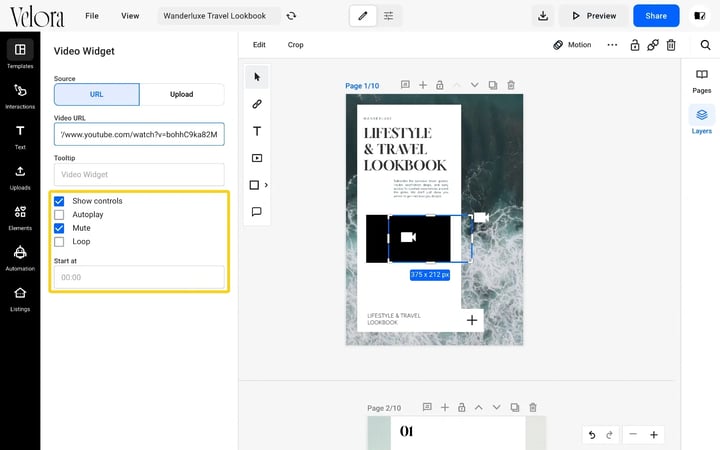This screenshot has width=720, height=450.
Task: Open the Text sidebar panel
Action: (x=20, y=136)
